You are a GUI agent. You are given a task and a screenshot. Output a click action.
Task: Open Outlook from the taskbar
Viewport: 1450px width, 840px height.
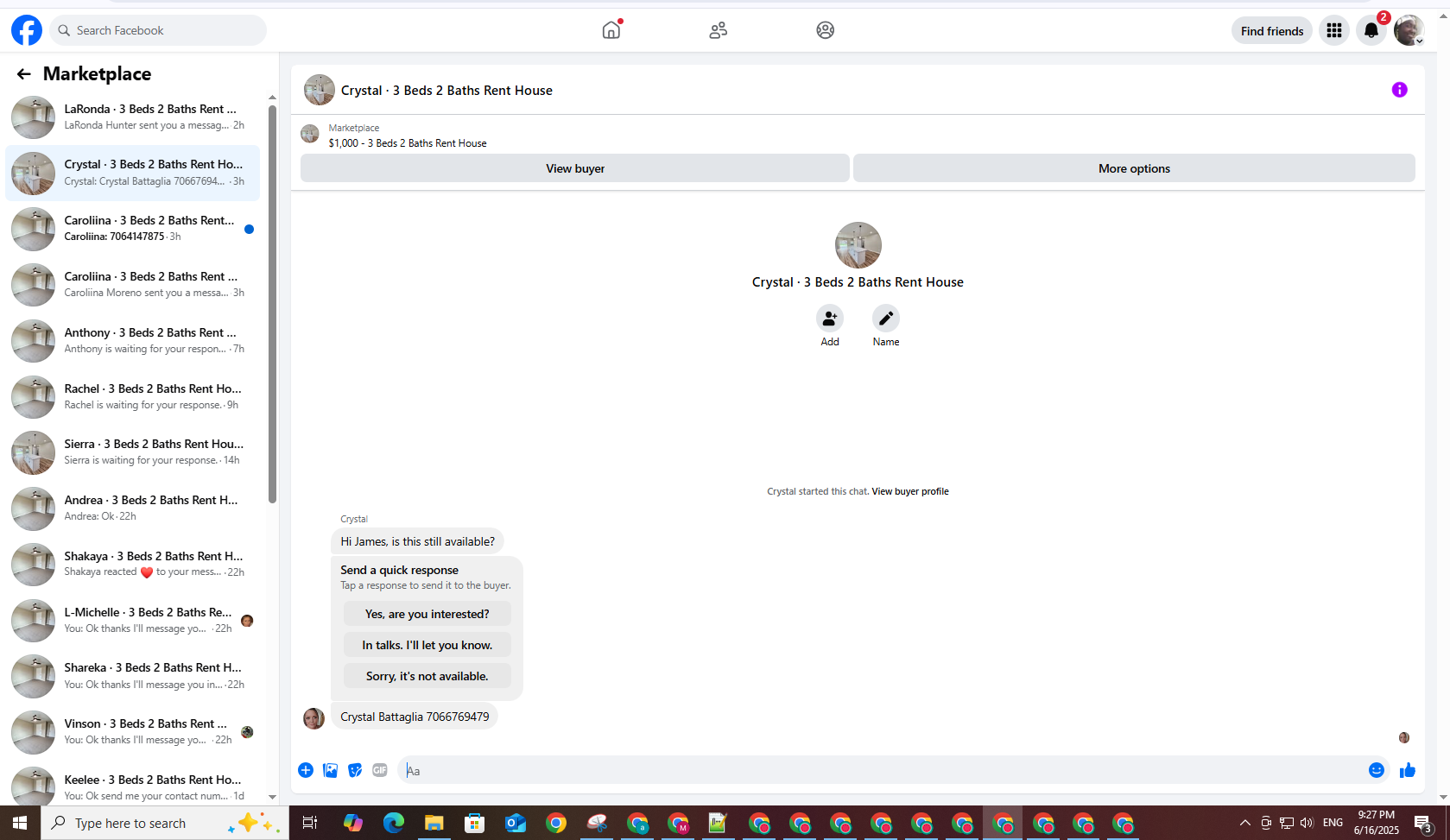(516, 823)
